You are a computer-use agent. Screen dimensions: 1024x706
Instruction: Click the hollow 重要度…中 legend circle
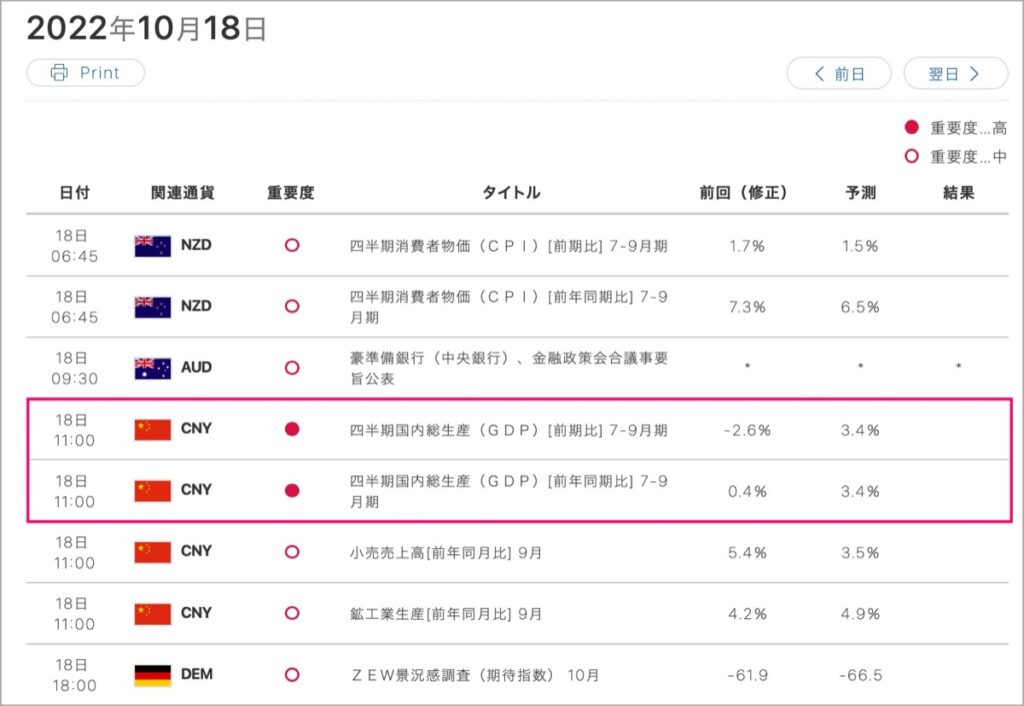912,156
